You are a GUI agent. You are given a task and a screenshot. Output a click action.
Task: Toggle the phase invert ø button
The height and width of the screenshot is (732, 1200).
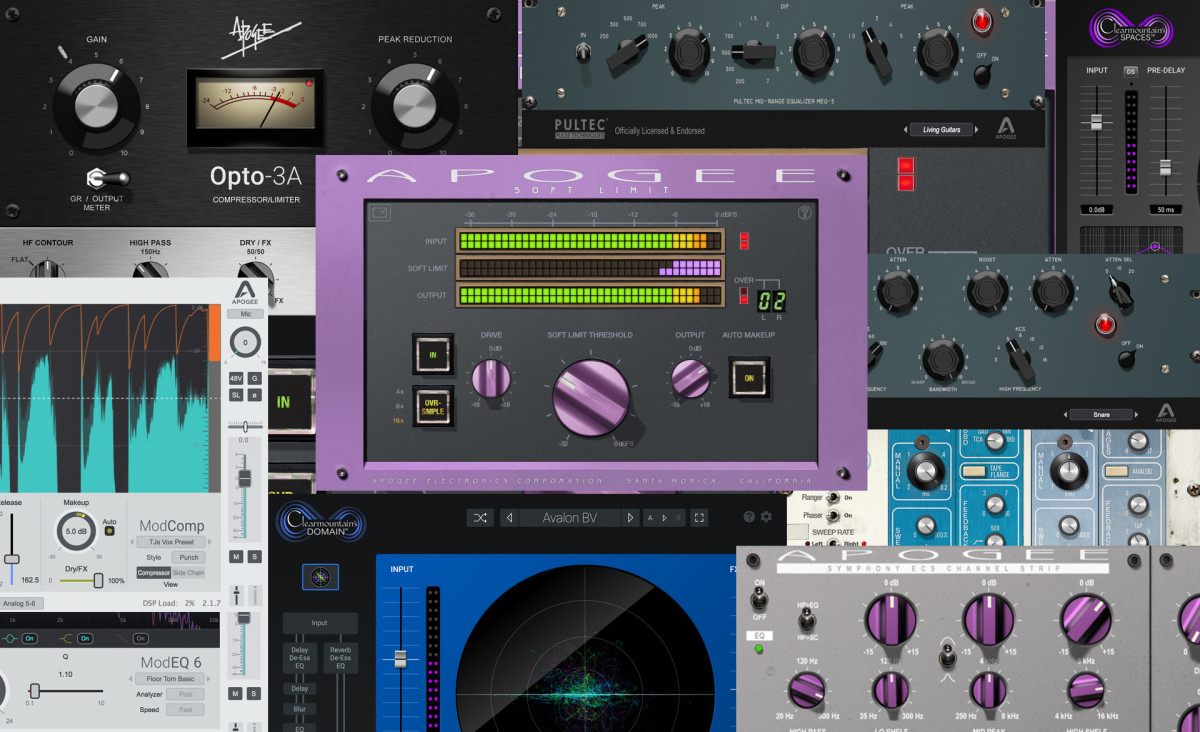[x=255, y=396]
